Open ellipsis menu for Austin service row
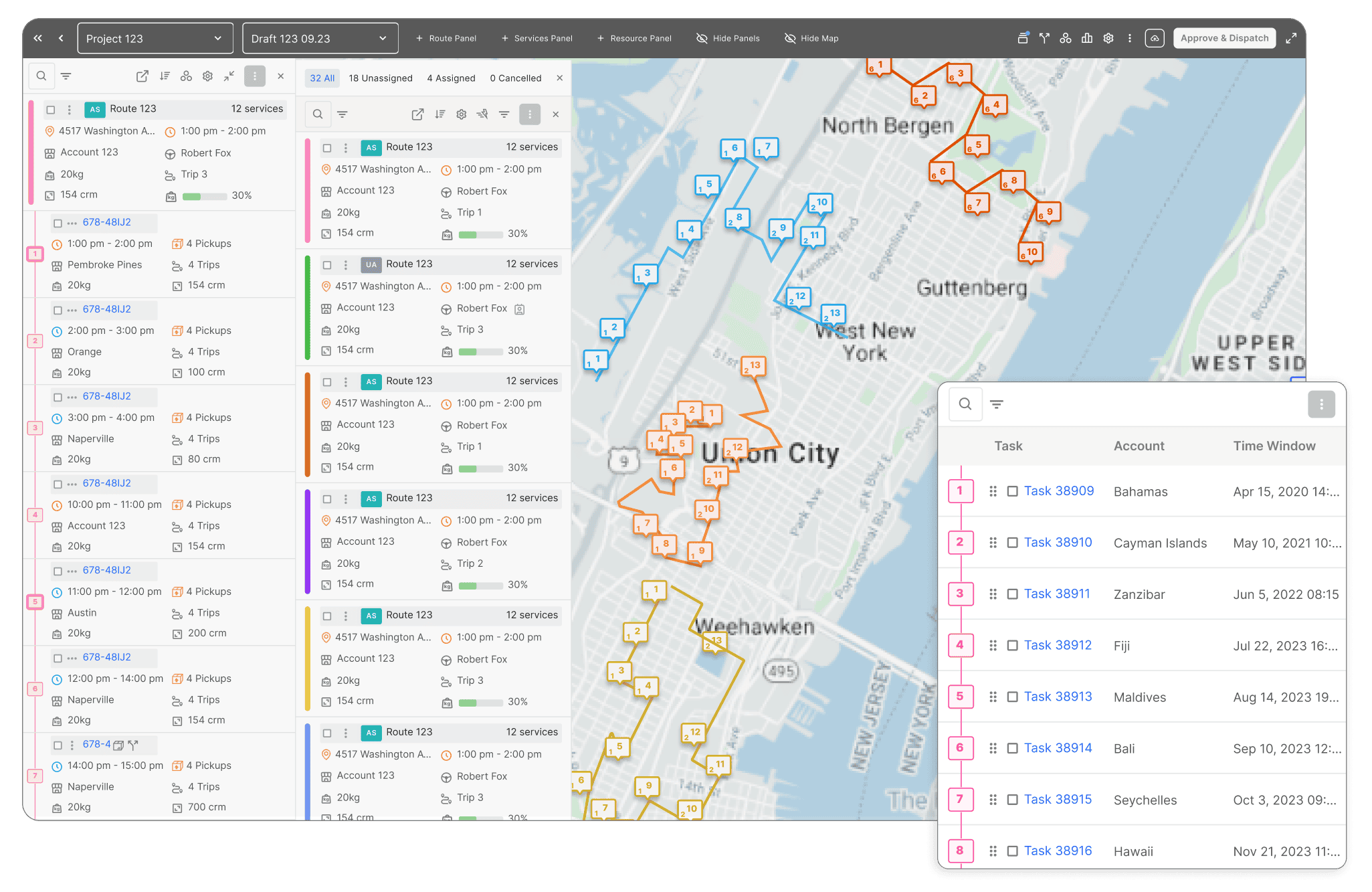Viewport: 1372px width, 892px height. click(72, 571)
